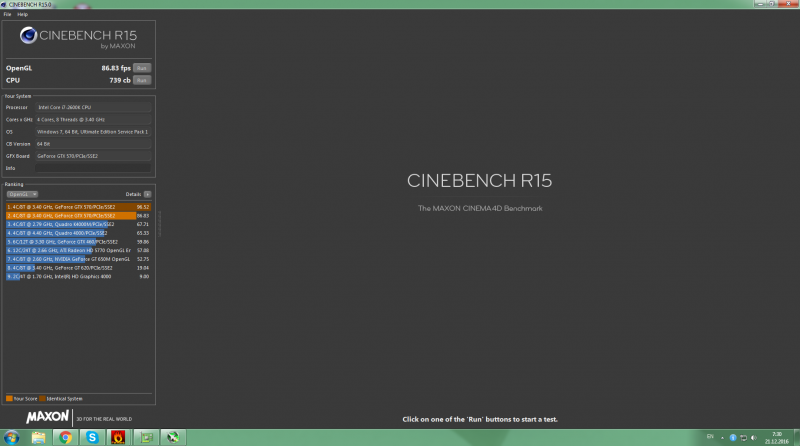800x446 pixels.
Task: Click the EN language indicator
Action: (706, 437)
